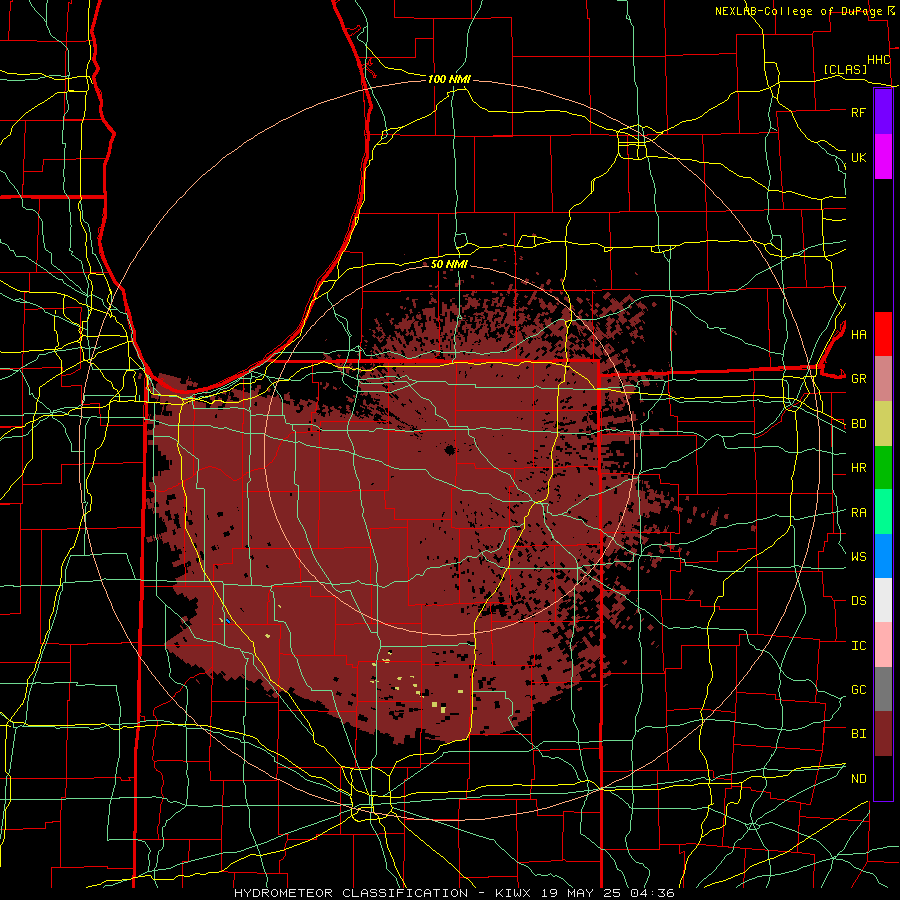This screenshot has width=900, height=900.
Task: Click the GR pink legend swatch
Action: [883, 379]
